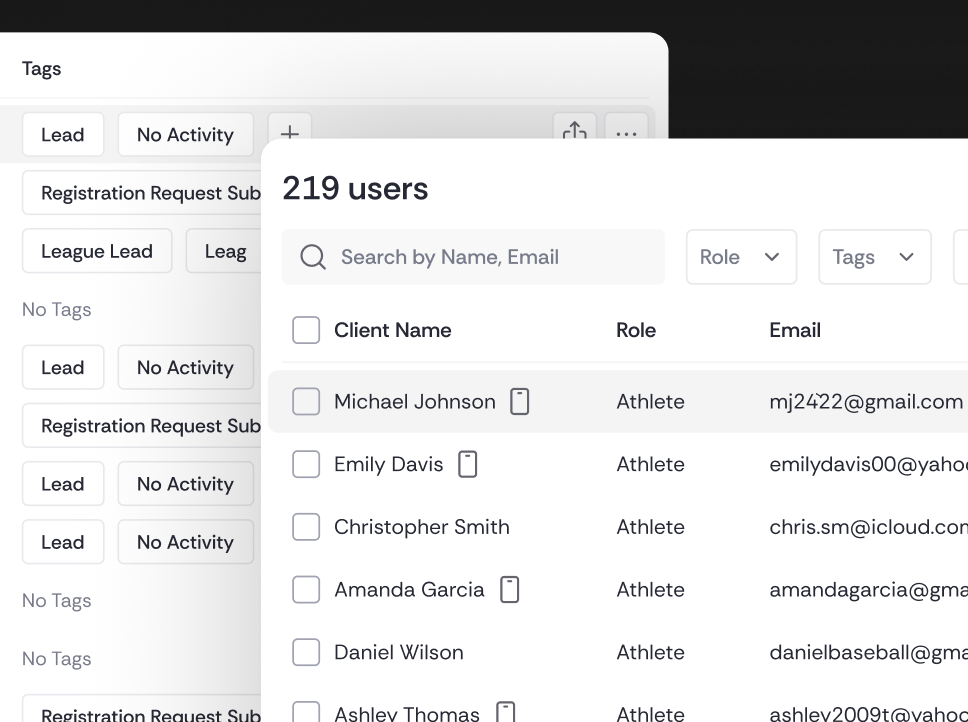The image size is (968, 722).
Task: Click the Email column header
Action: pos(795,330)
